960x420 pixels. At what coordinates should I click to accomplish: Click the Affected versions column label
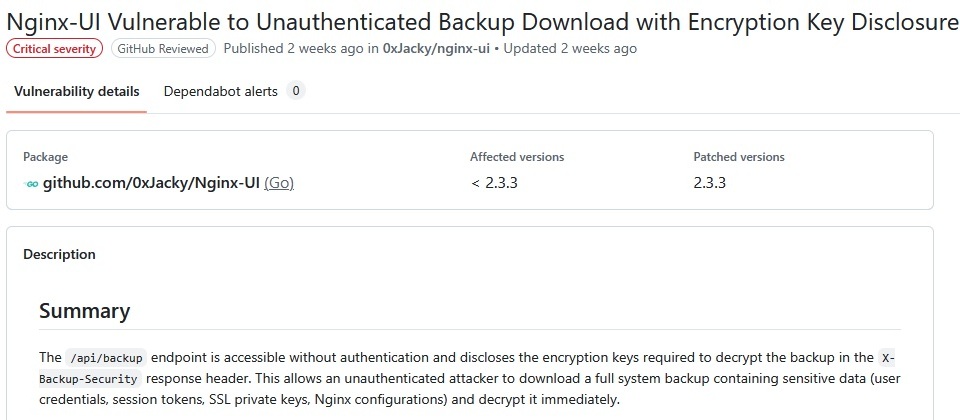pyautogui.click(x=517, y=157)
